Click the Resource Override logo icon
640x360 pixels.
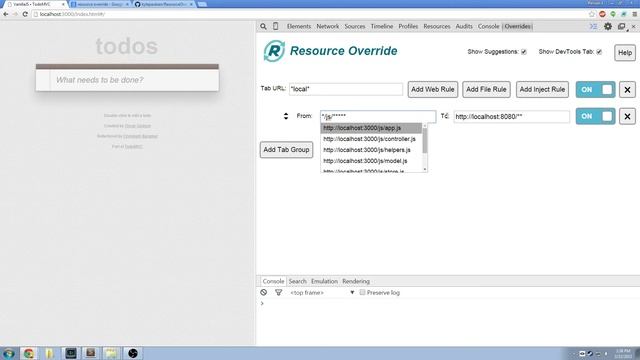click(x=274, y=51)
